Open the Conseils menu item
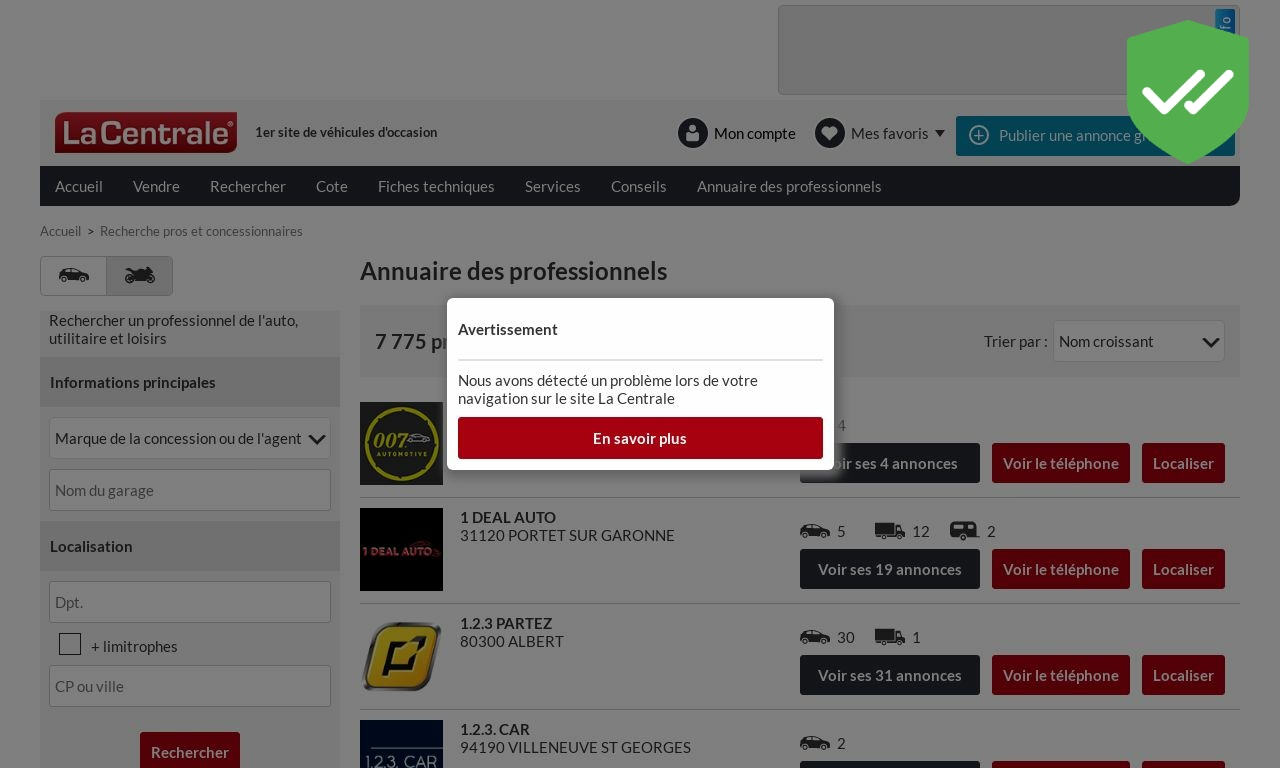The width and height of the screenshot is (1280, 768). [x=639, y=186]
